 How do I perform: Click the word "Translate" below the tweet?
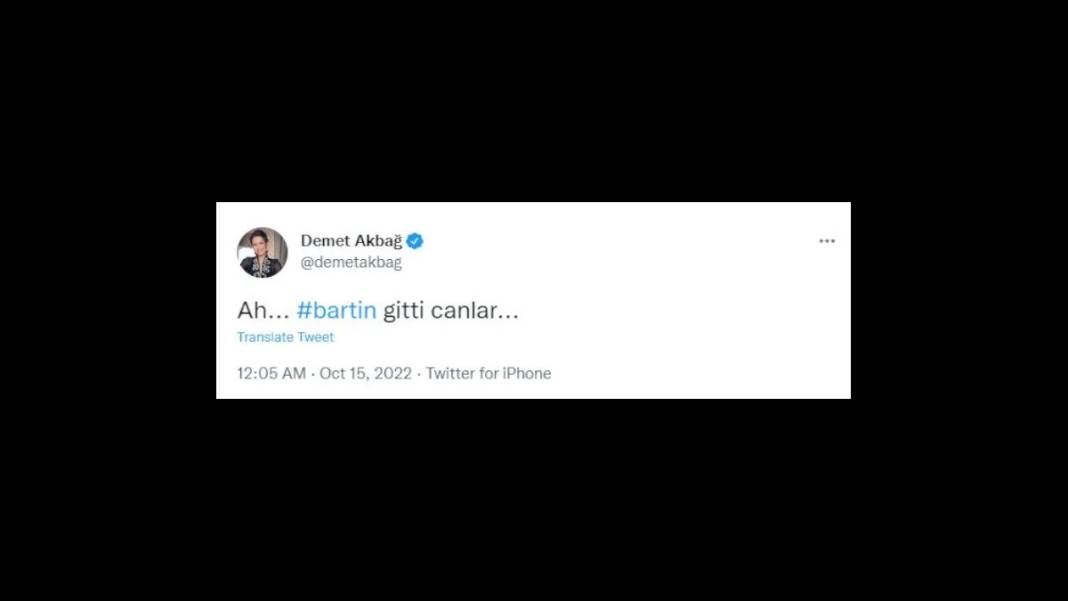pos(265,337)
